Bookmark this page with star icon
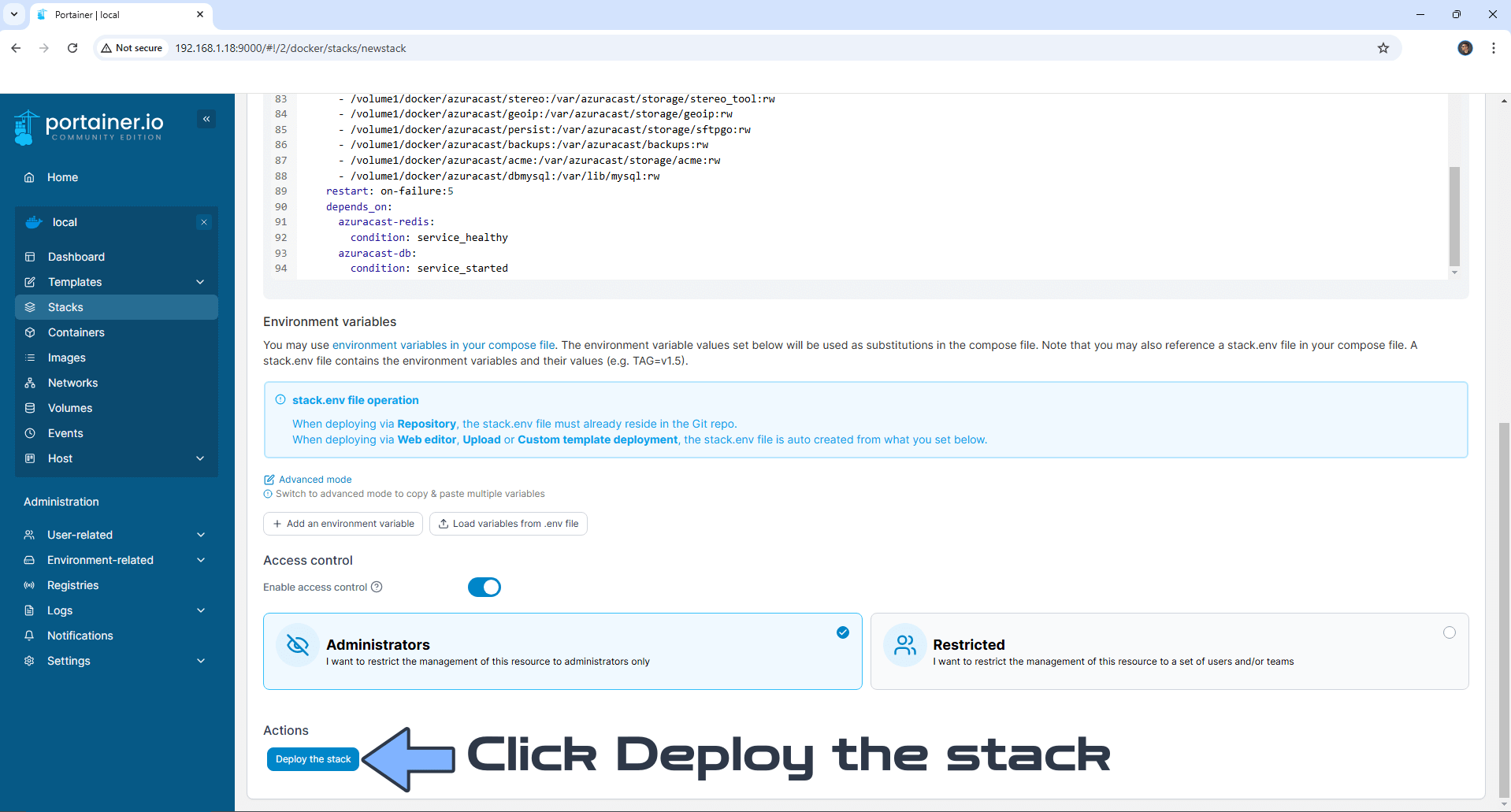The image size is (1511, 812). click(1383, 48)
